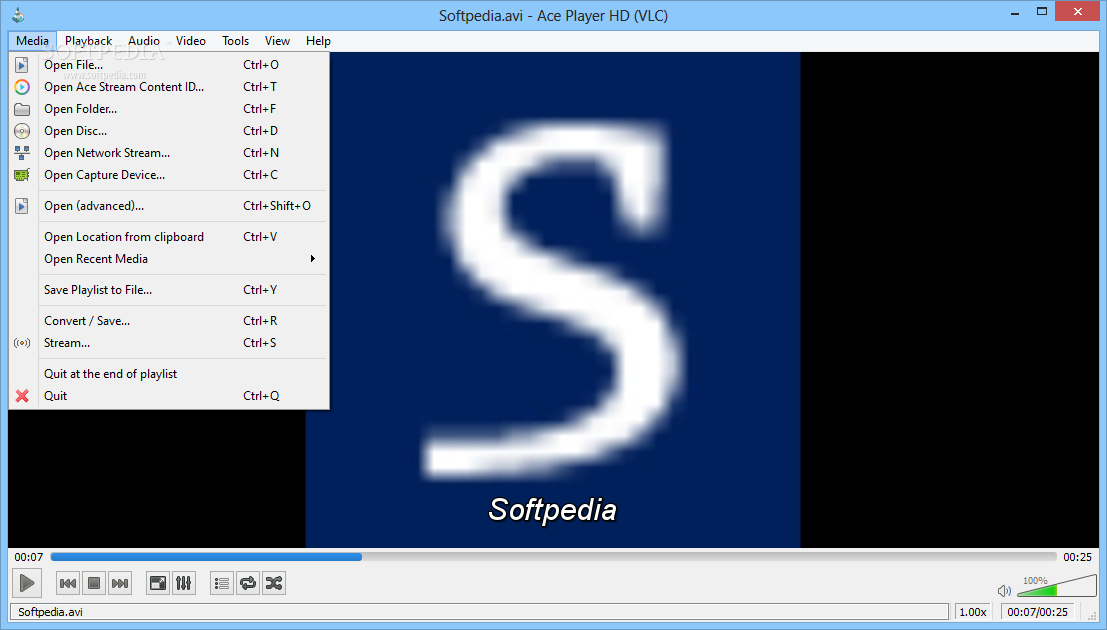Maximize the Ace Player window
This screenshot has width=1107, height=630.
(1041, 11)
